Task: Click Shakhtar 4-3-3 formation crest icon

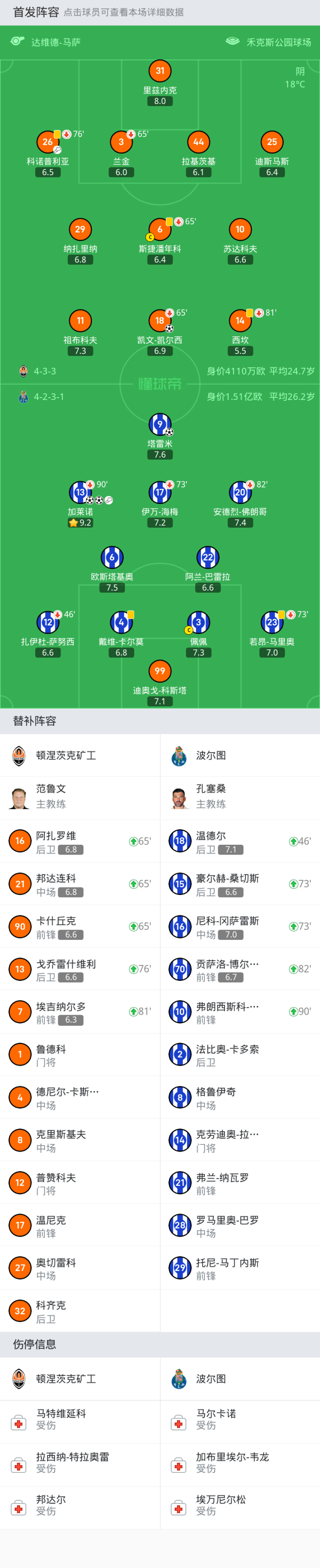Action: click(23, 371)
